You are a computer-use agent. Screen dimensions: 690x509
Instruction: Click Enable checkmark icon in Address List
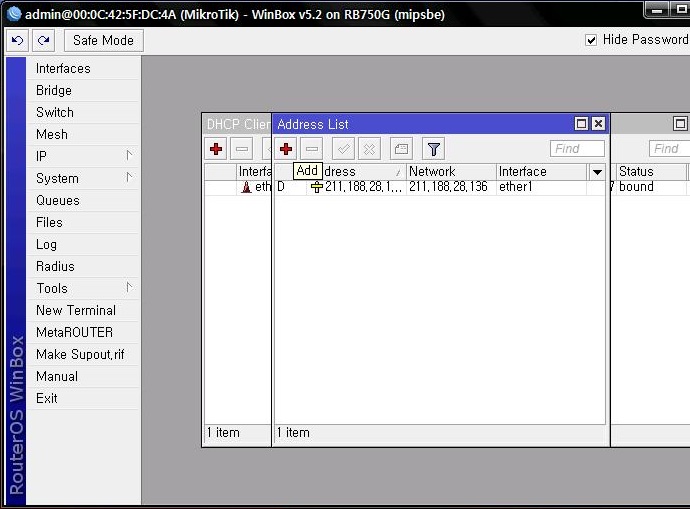[343, 149]
